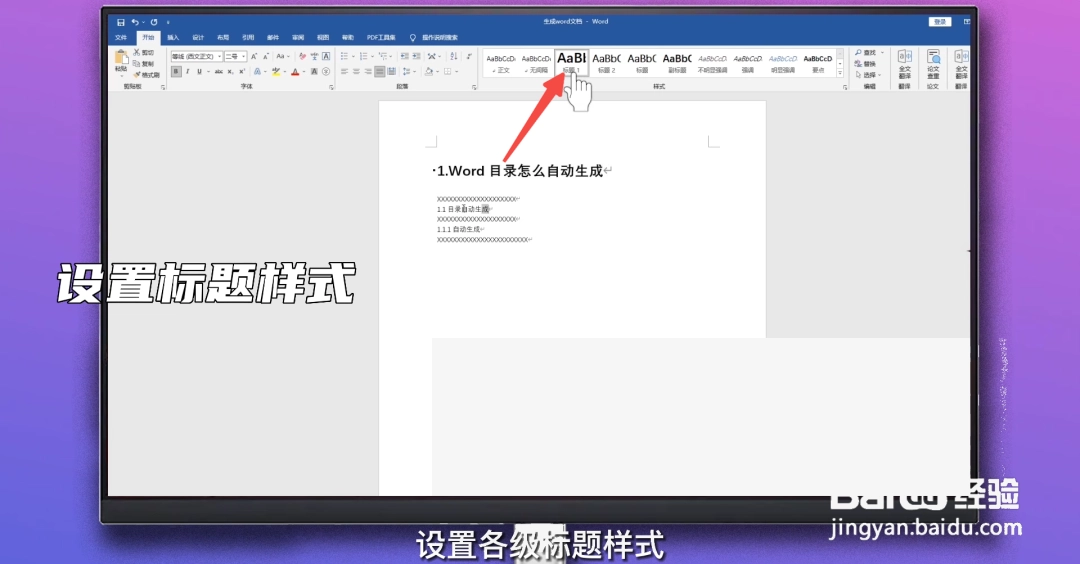Toggle character shading A button
Screen dimensions: 1080x564
tap(314, 72)
